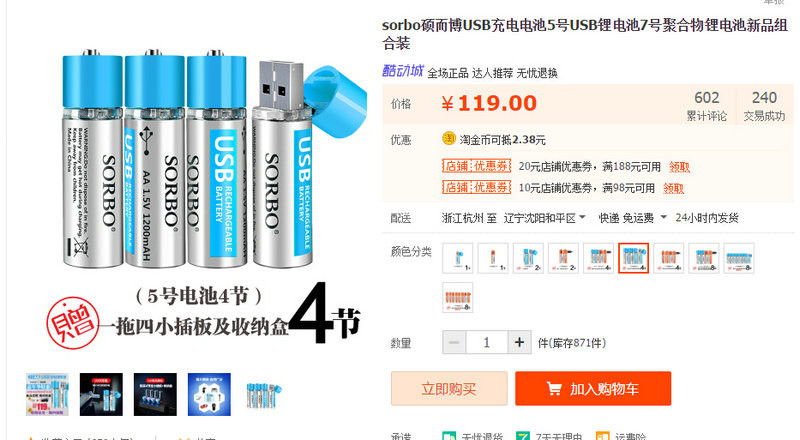Open the destination 辽宁沈阳和平区 dropdown
800x440 pixels.
coord(544,218)
